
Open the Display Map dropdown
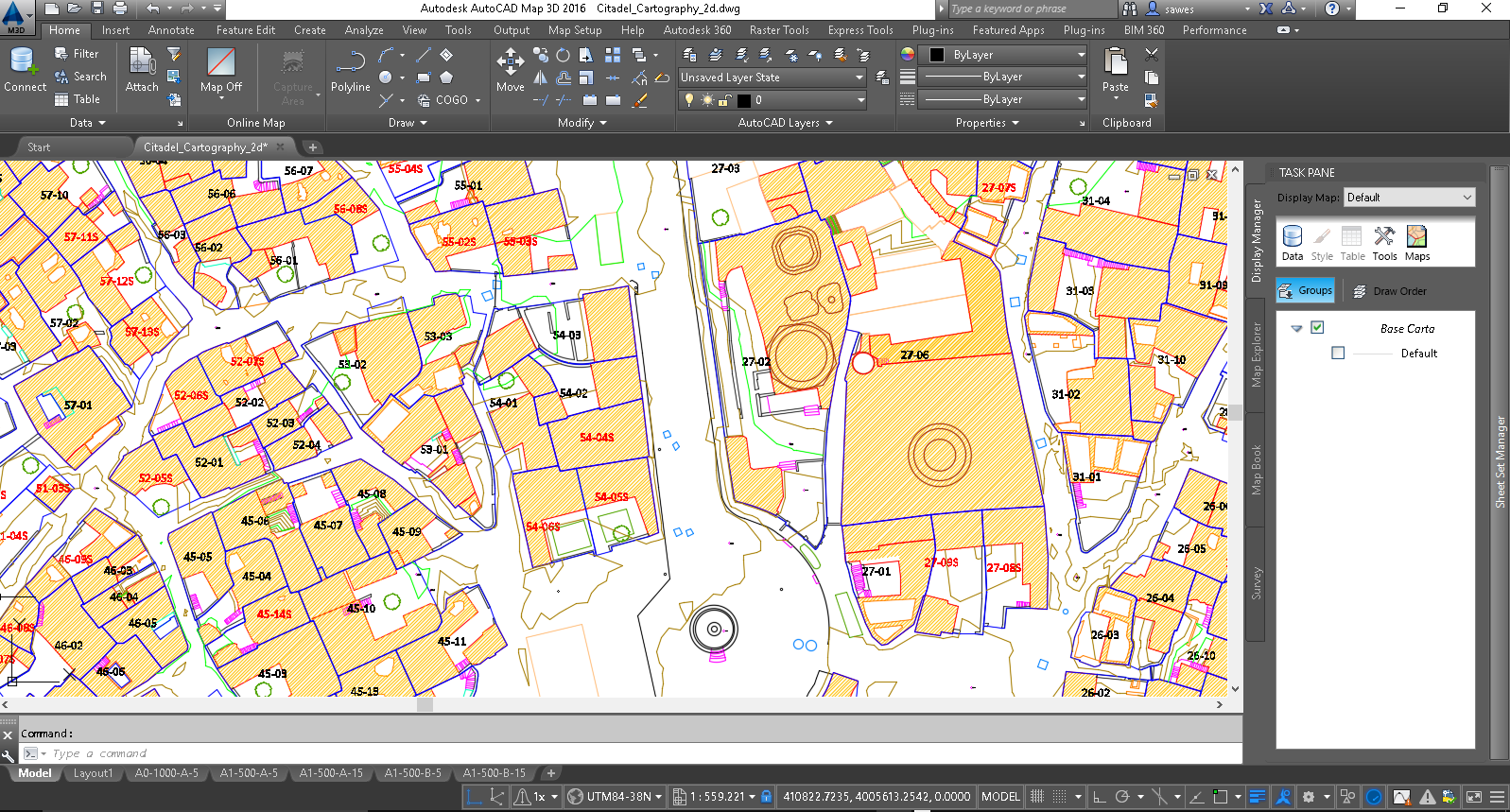pos(1409,198)
